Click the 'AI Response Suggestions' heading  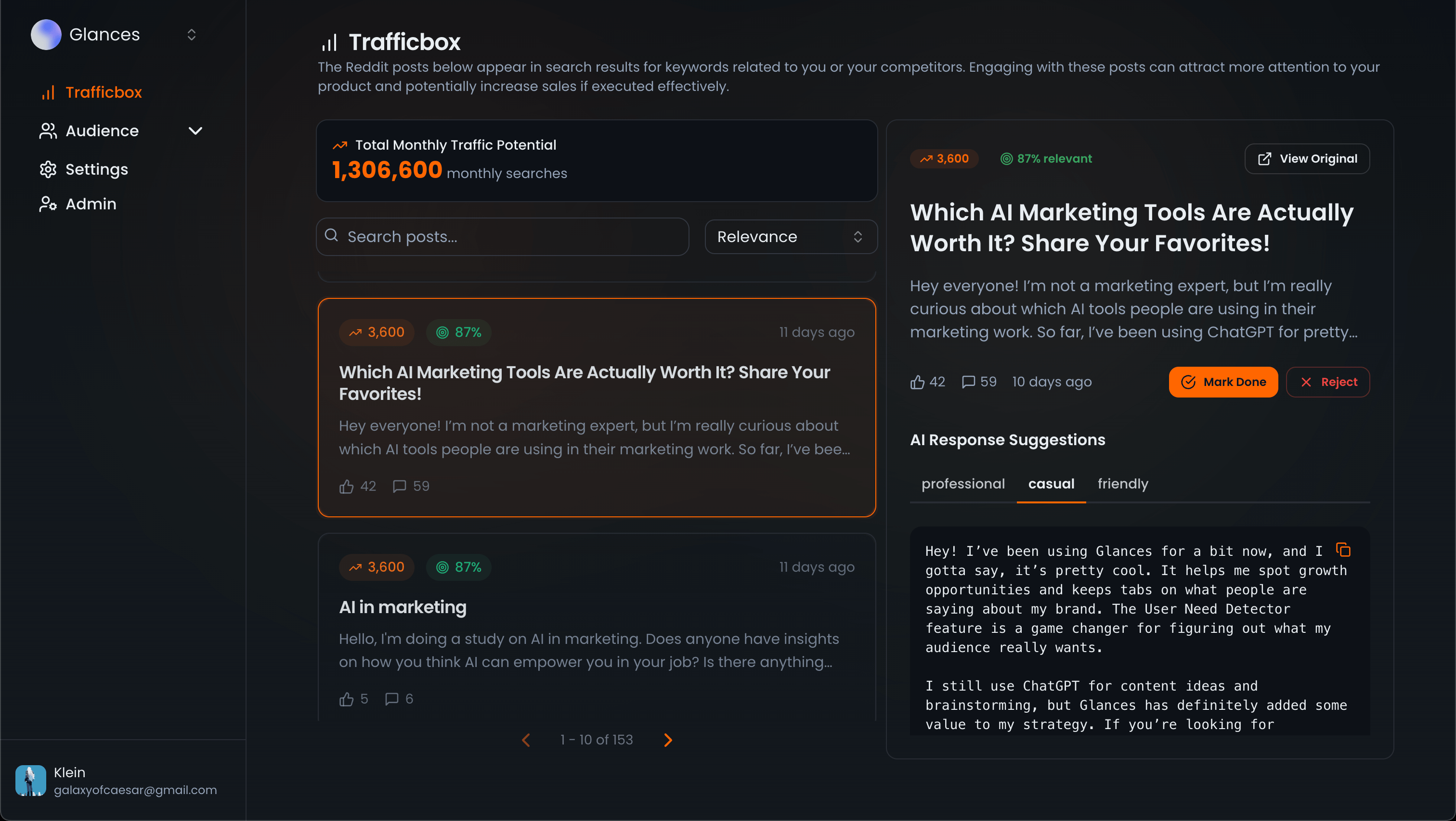(1007, 439)
